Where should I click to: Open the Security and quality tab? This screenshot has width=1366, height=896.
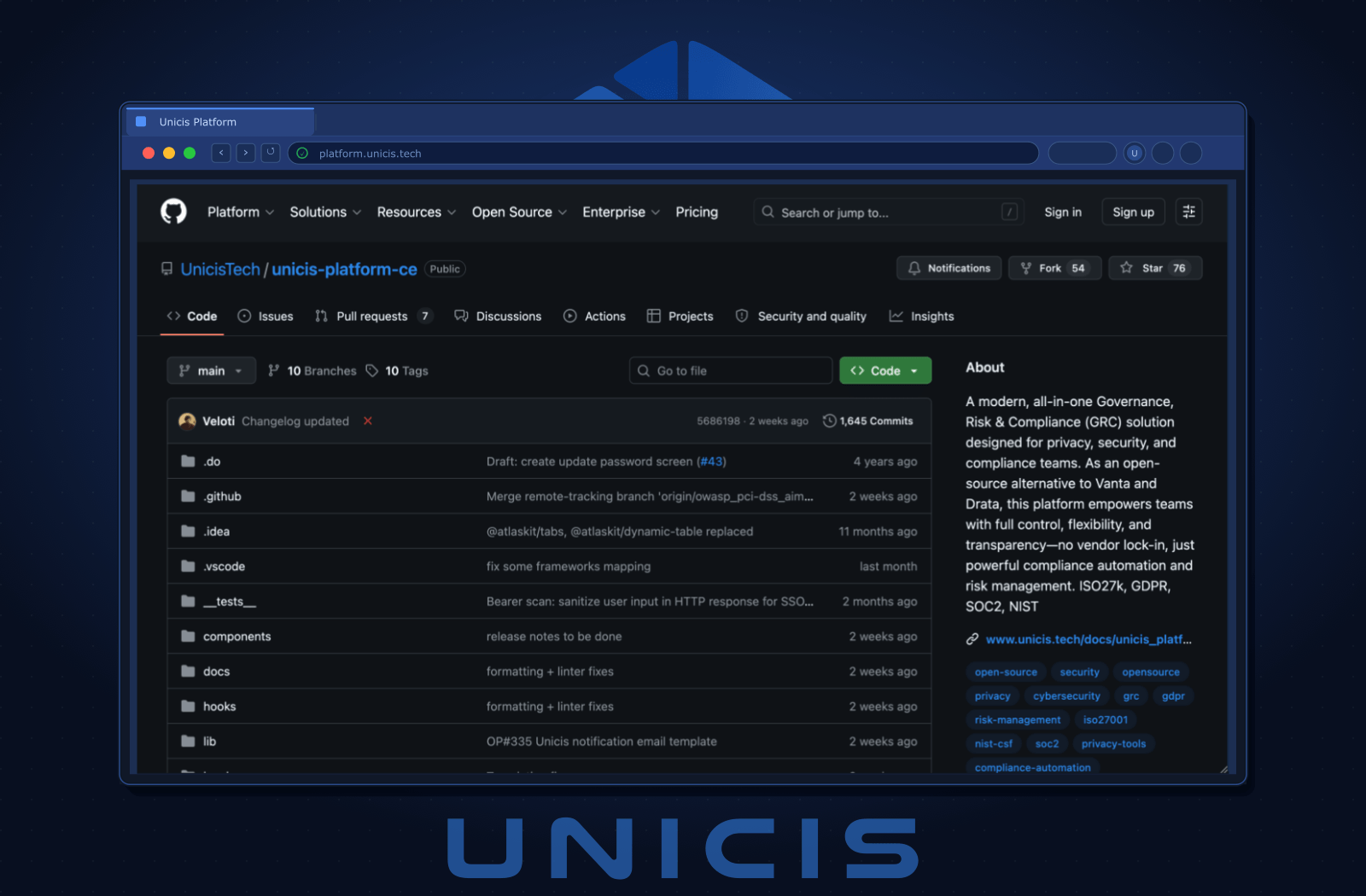tap(801, 316)
